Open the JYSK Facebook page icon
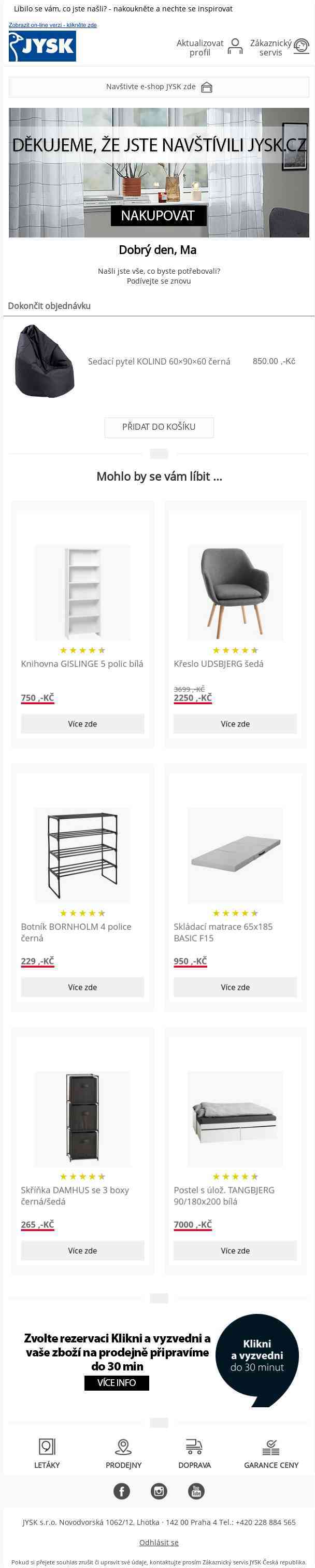 click(122, 1490)
